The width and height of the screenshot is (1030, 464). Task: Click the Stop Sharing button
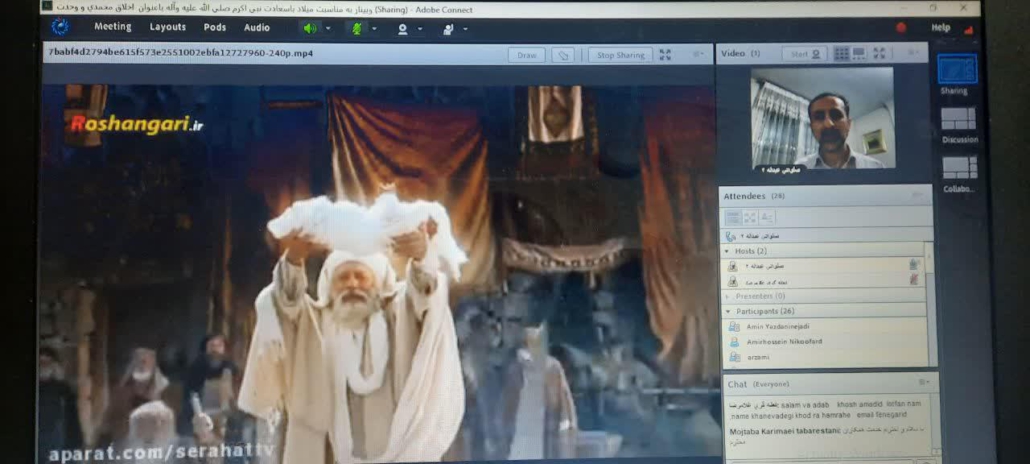(620, 55)
